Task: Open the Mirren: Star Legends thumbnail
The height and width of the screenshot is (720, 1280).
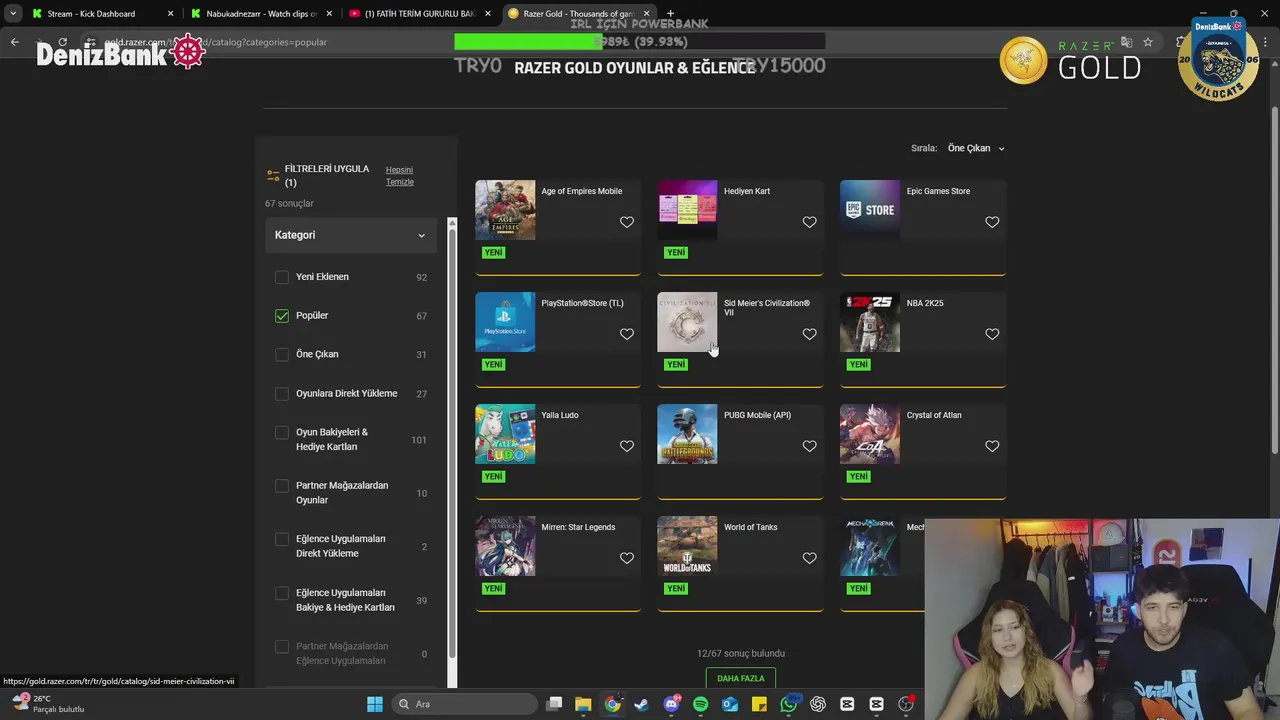Action: click(505, 546)
